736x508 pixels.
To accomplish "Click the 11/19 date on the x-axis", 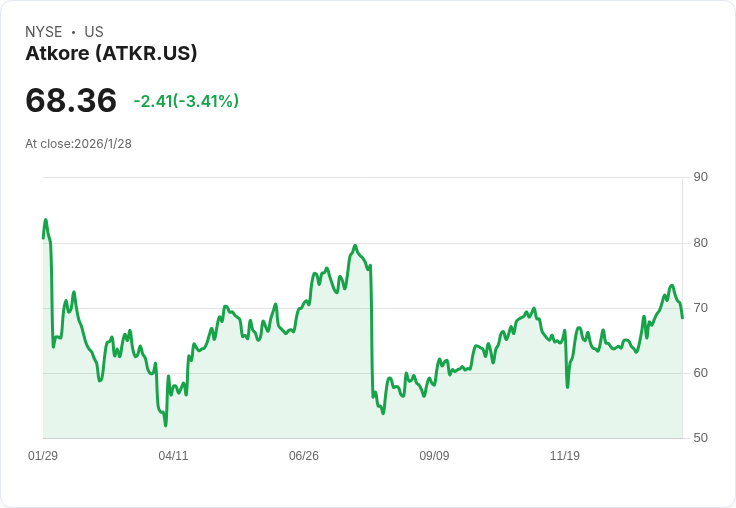I will [x=565, y=455].
